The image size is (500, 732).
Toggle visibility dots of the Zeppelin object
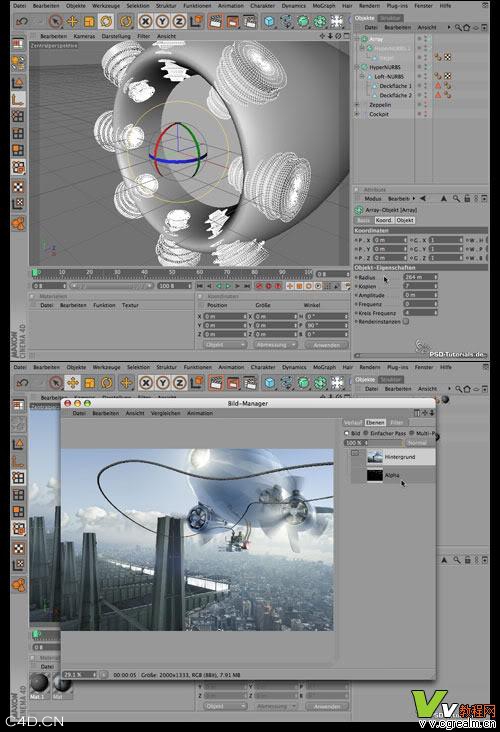pyautogui.click(x=426, y=105)
